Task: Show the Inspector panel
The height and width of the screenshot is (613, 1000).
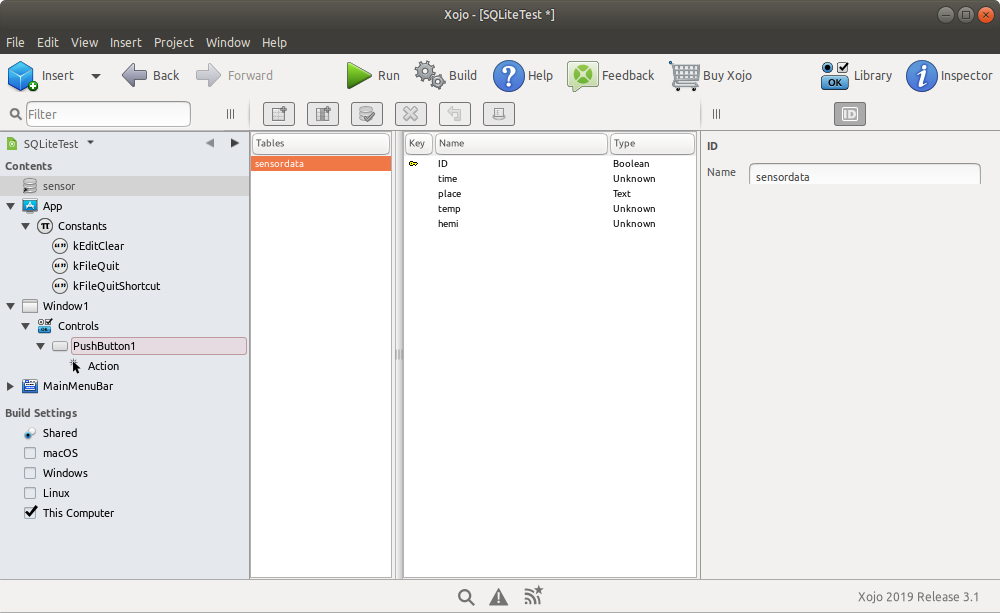Action: pos(950,76)
